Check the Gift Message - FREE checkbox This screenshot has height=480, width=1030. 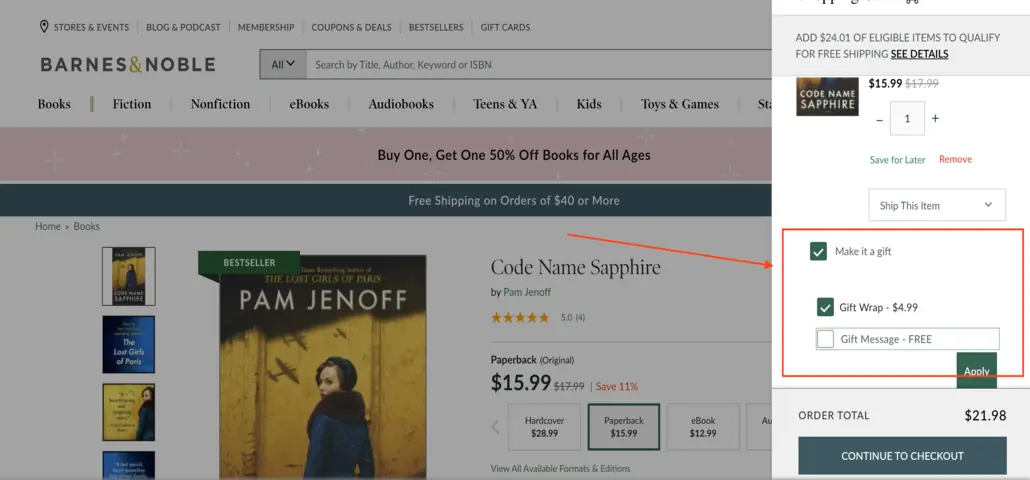click(825, 339)
